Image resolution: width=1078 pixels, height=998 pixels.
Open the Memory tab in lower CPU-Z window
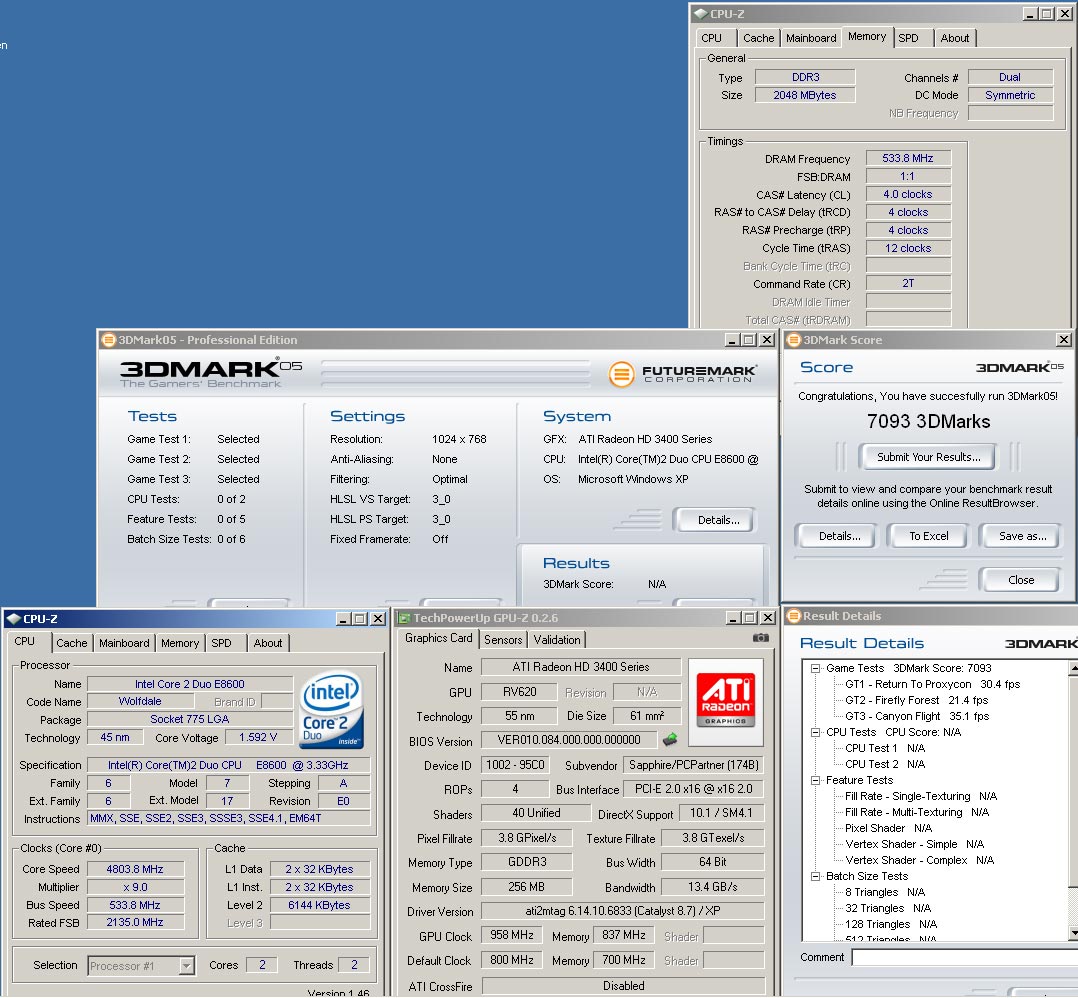180,643
